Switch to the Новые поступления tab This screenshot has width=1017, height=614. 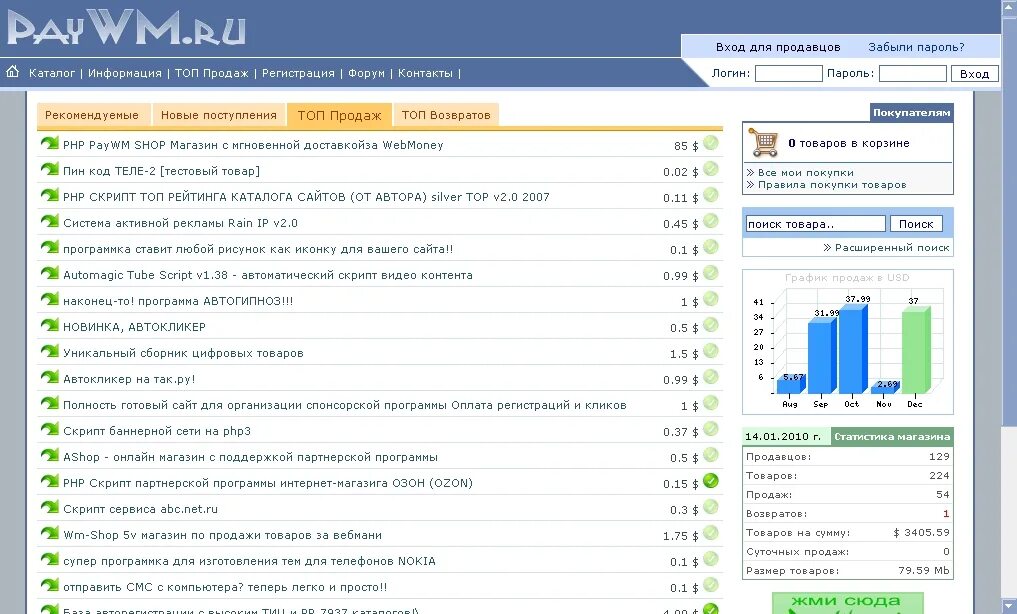pos(219,115)
